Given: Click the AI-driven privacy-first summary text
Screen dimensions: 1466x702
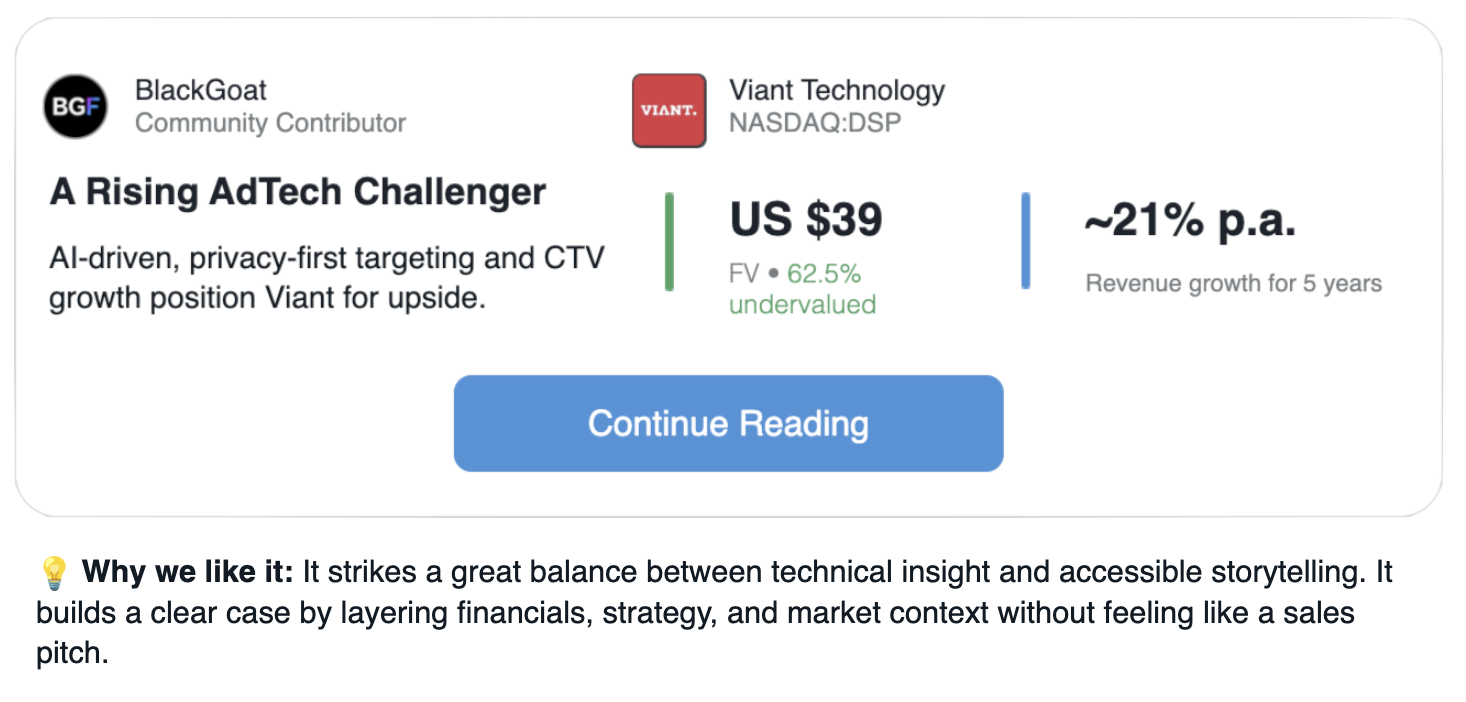Looking at the screenshot, I should point(327,278).
